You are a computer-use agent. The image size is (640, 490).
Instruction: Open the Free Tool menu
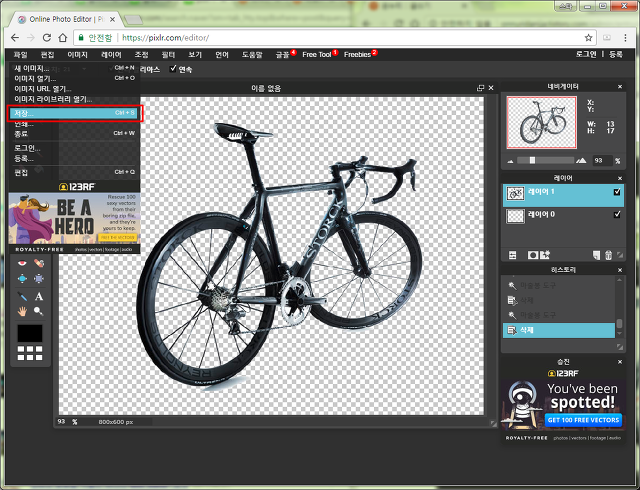[317, 54]
